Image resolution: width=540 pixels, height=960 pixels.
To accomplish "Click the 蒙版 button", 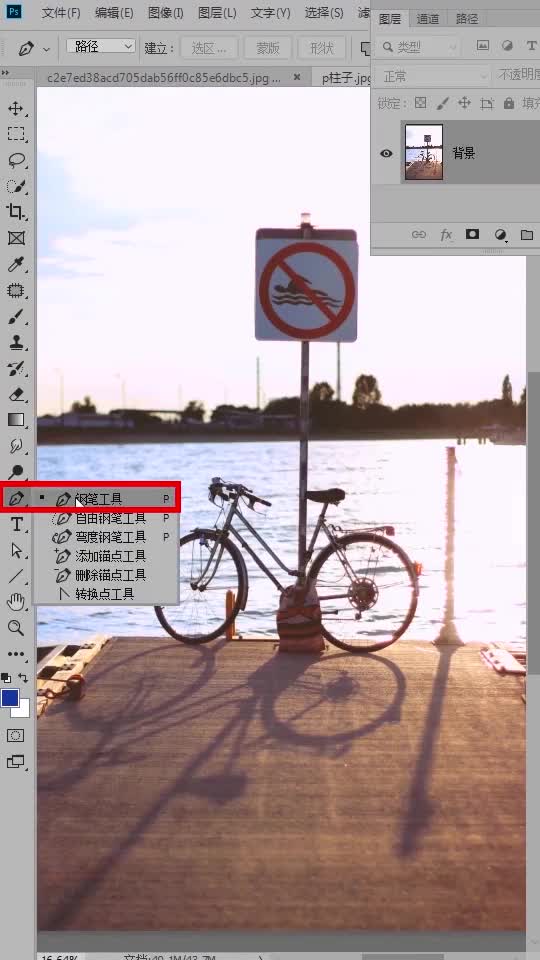I will (268, 48).
